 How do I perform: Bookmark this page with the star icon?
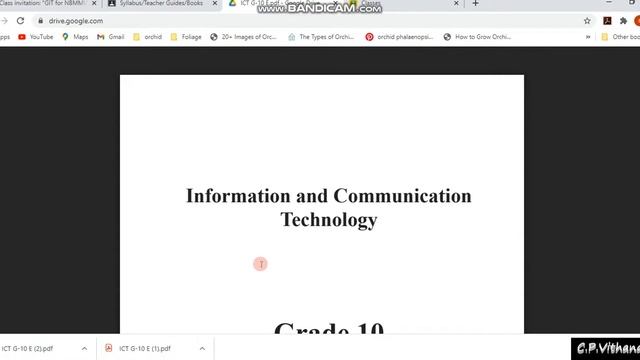(x=587, y=21)
